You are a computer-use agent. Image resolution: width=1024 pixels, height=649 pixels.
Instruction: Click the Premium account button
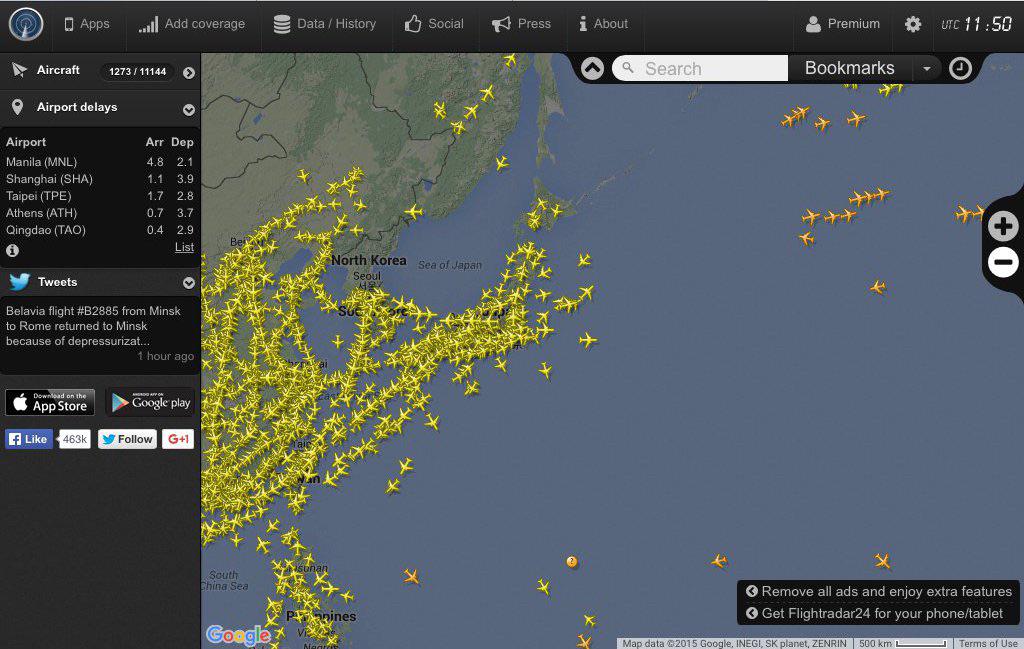[842, 24]
